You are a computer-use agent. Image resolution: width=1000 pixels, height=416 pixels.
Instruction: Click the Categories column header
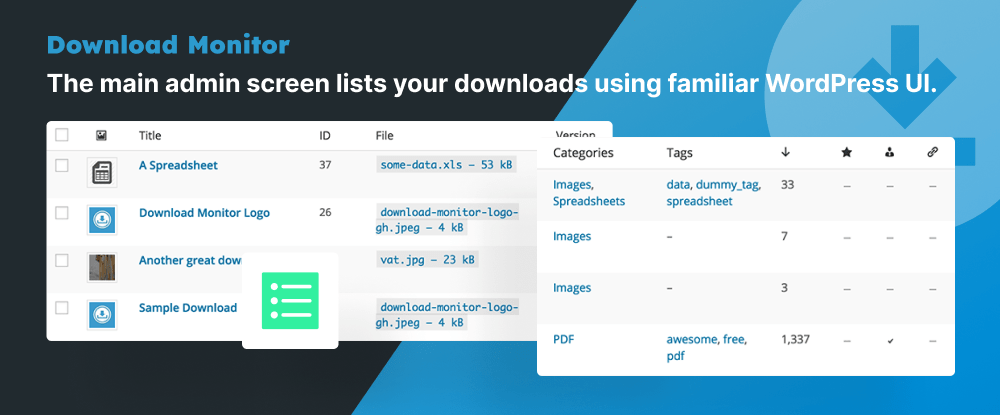[583, 153]
